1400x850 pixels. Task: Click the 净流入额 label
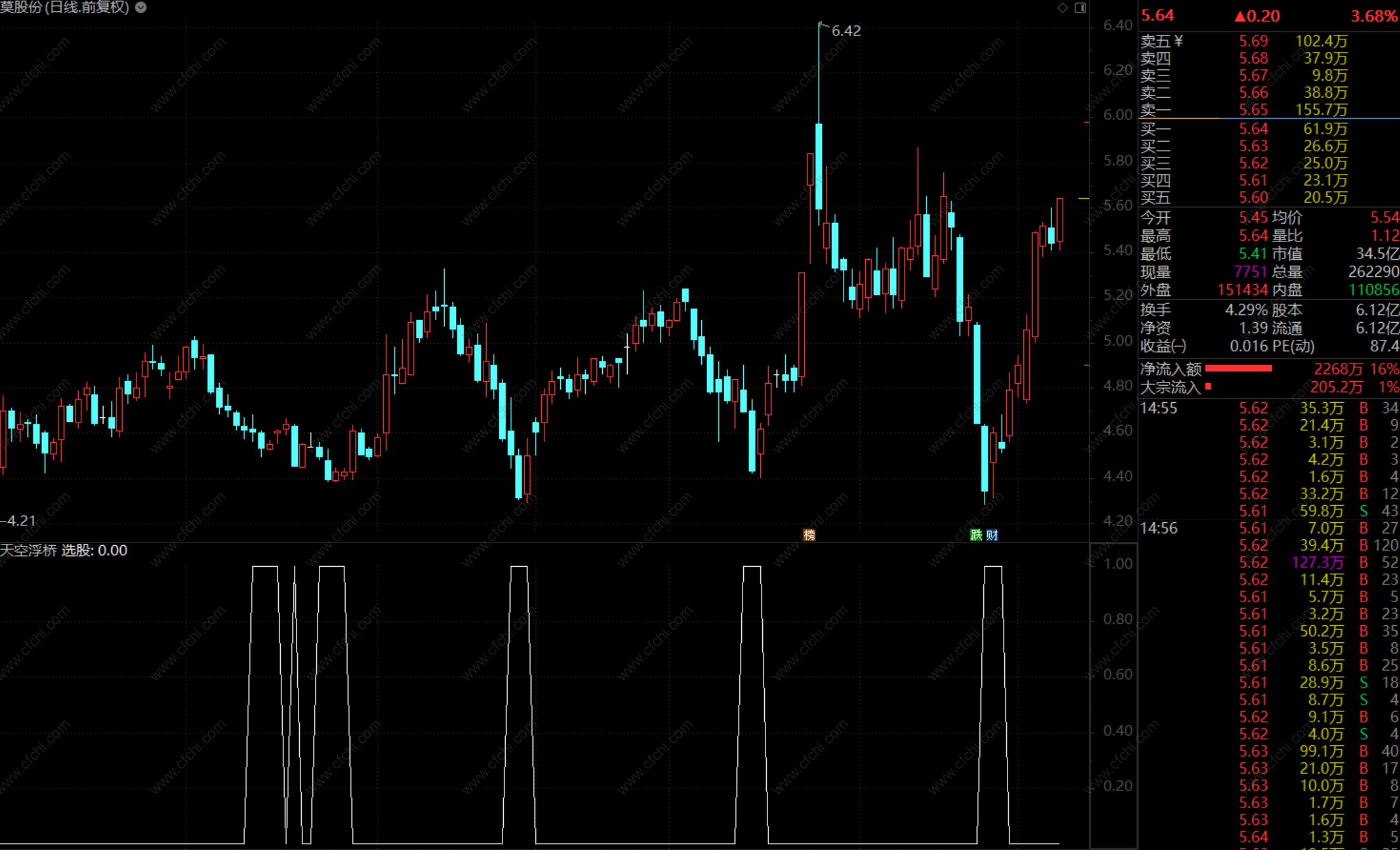pos(1171,369)
